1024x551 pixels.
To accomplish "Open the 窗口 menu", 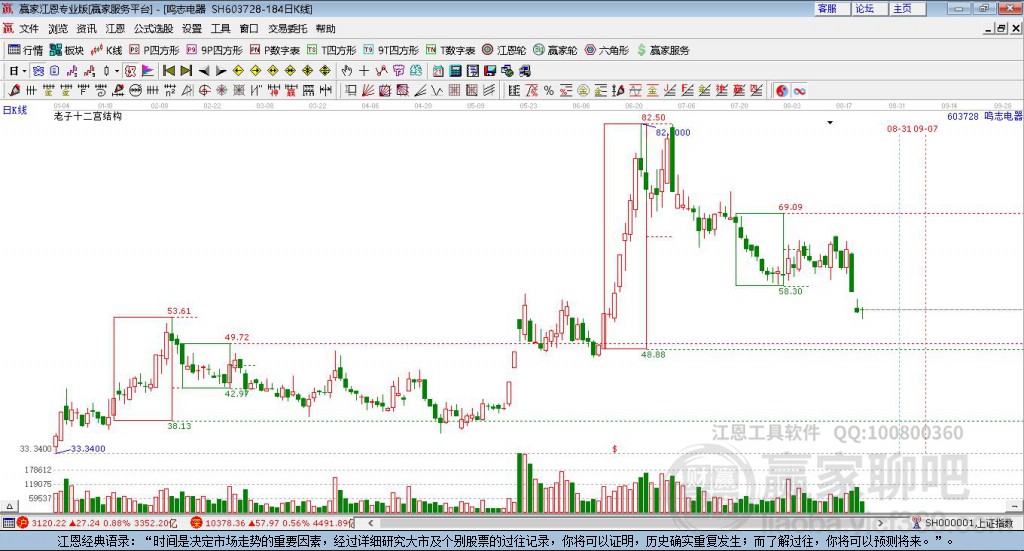I will pyautogui.click(x=249, y=29).
